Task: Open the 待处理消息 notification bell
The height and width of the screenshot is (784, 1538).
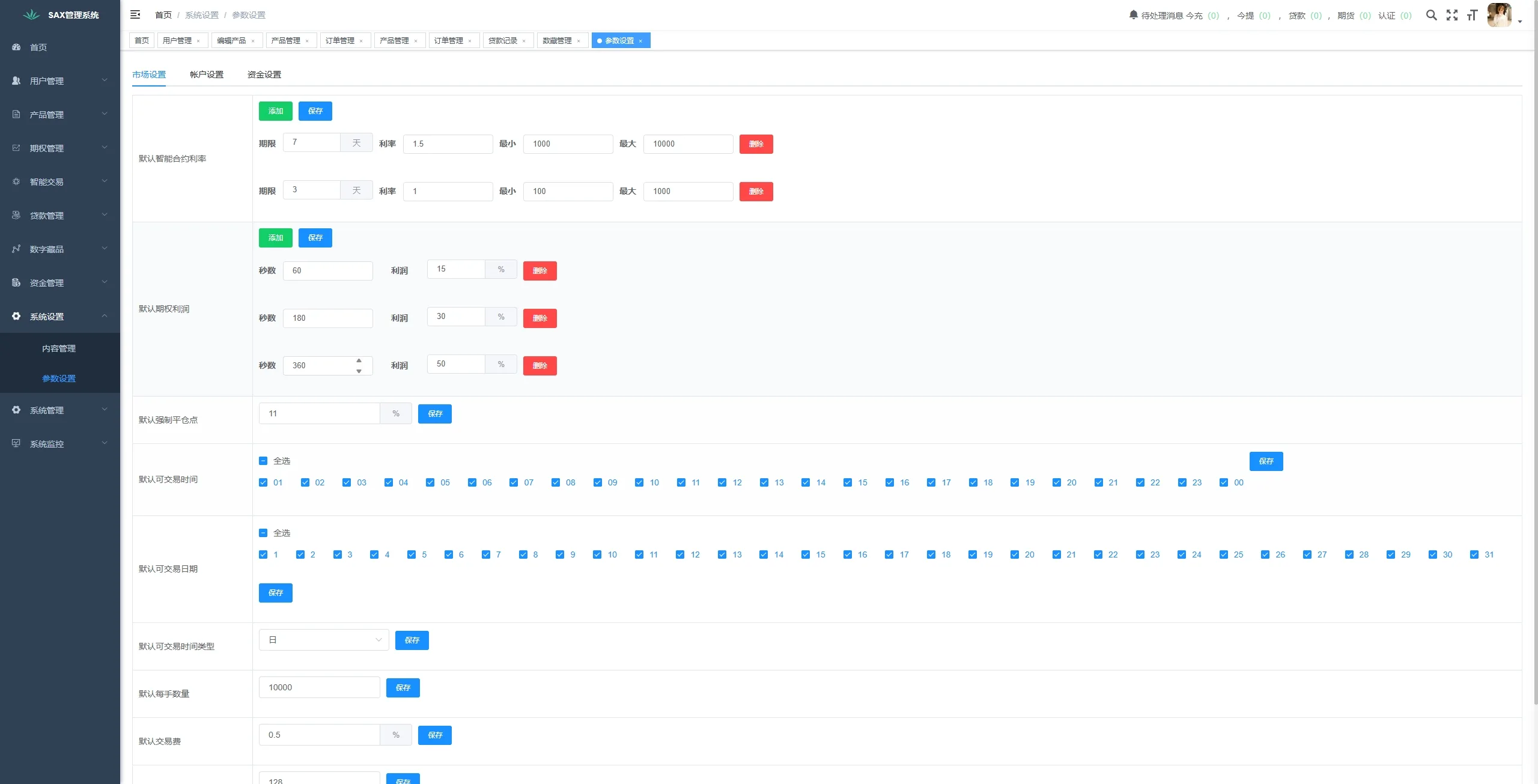Action: click(x=1132, y=15)
